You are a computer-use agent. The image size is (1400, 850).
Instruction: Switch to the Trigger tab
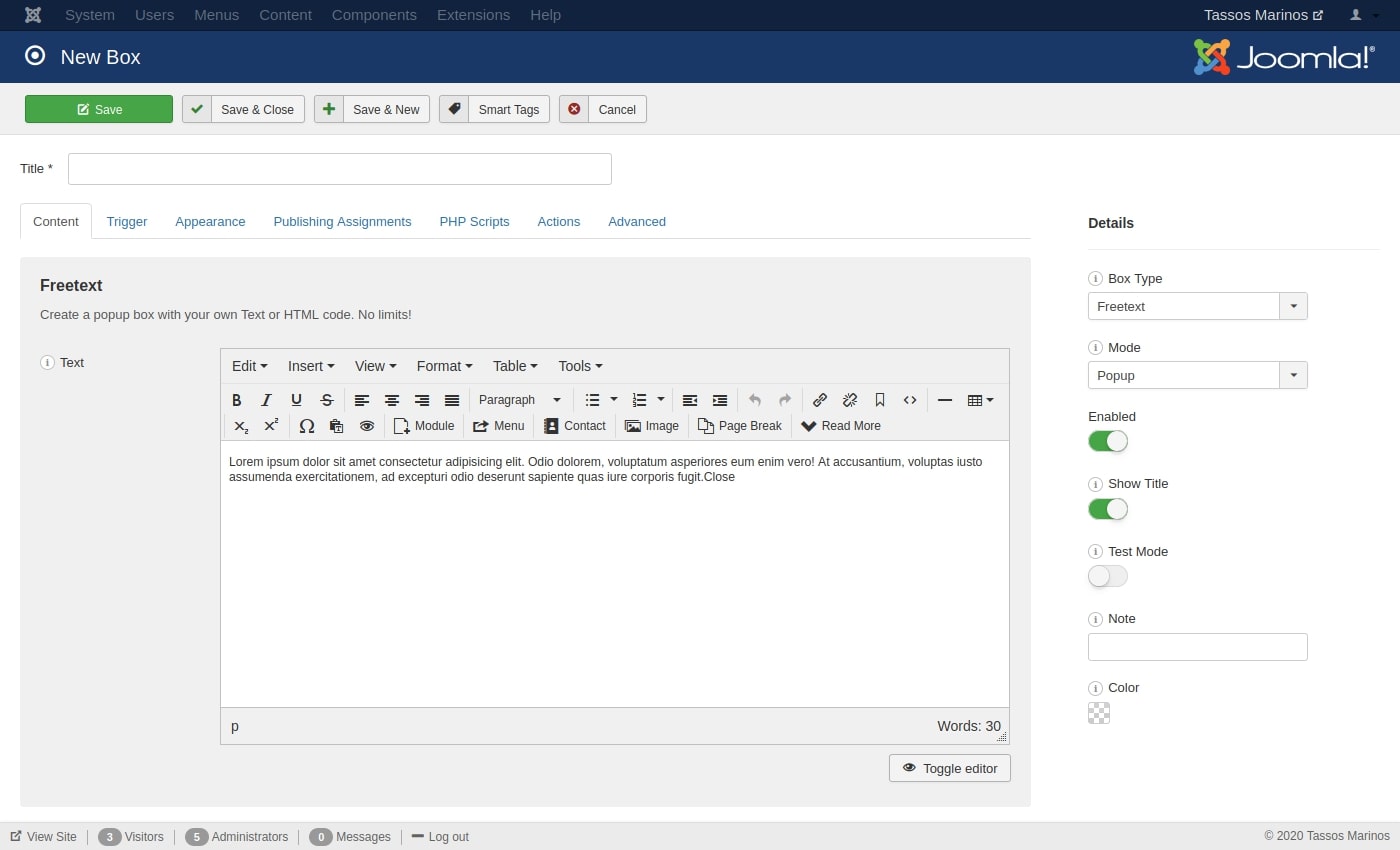tap(127, 221)
